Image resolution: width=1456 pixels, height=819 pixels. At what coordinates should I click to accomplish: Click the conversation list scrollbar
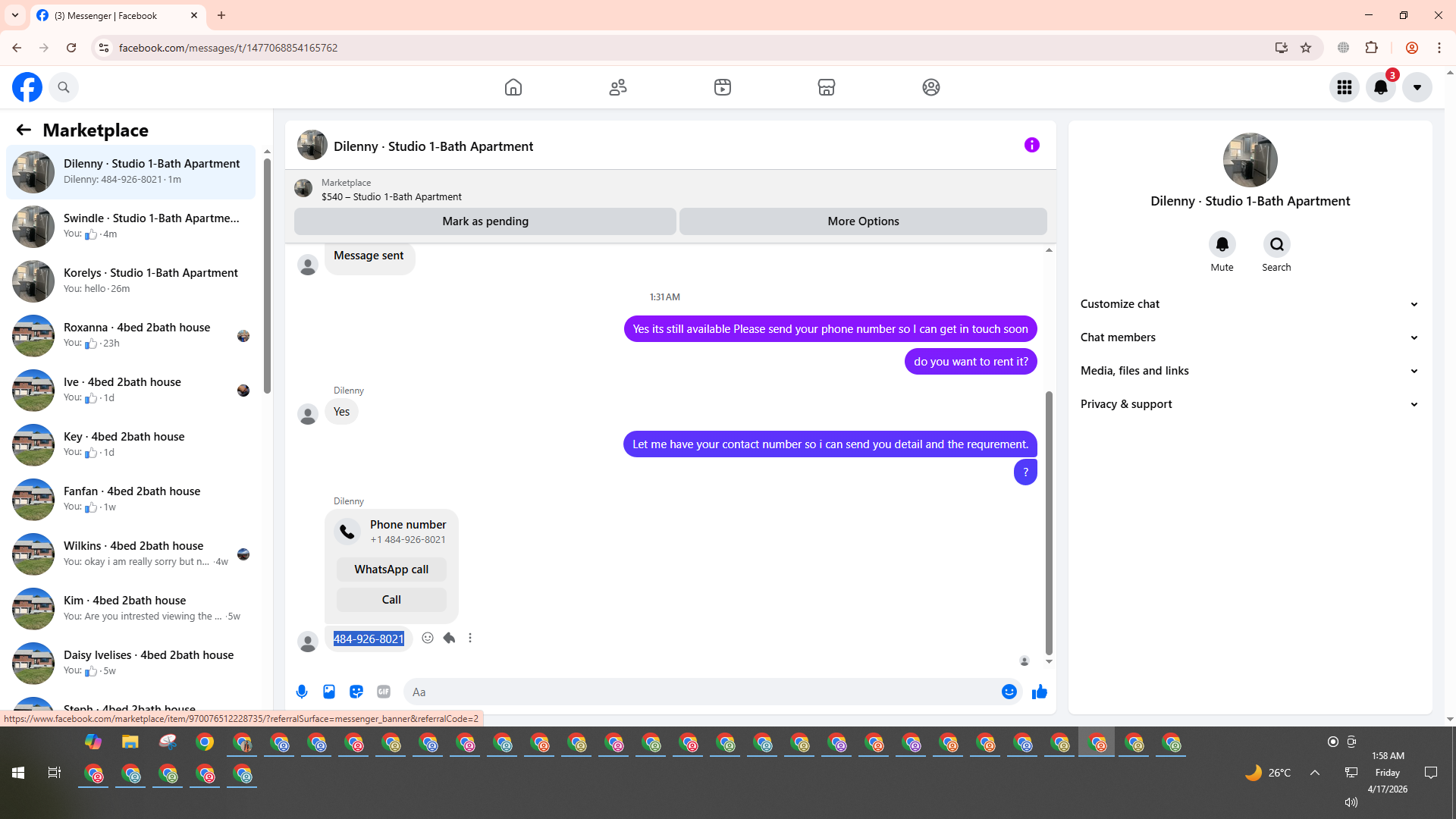pos(267,276)
